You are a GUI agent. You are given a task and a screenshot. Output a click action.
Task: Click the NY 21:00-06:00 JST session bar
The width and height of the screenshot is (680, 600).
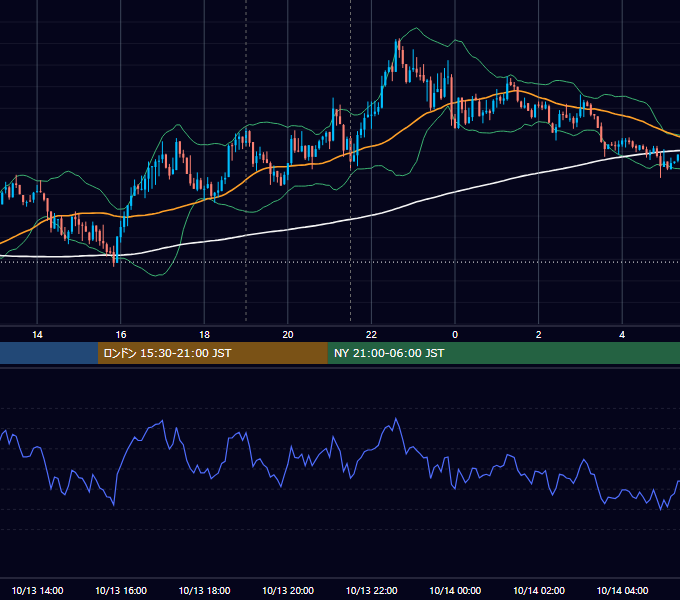[x=503, y=353]
